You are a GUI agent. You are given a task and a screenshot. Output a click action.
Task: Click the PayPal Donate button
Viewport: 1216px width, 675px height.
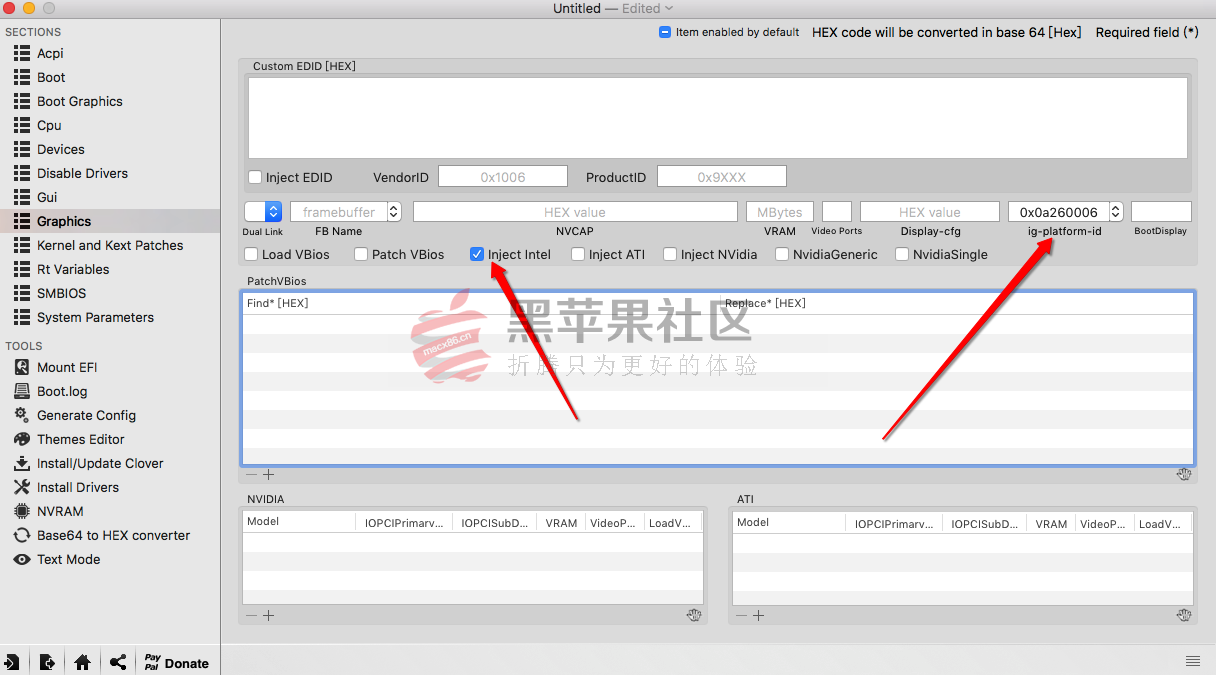[176, 662]
